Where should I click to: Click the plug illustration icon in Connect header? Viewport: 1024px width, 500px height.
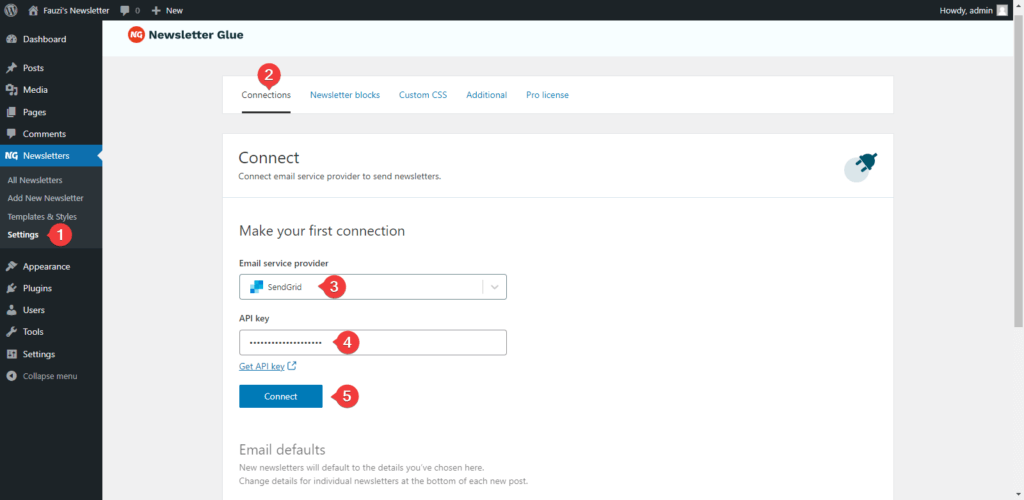[861, 167]
